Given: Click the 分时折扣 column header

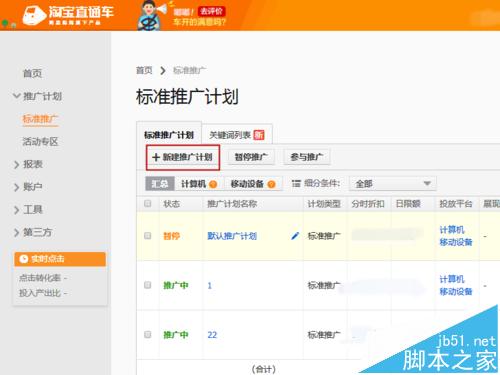Looking at the screenshot, I should point(368,204).
